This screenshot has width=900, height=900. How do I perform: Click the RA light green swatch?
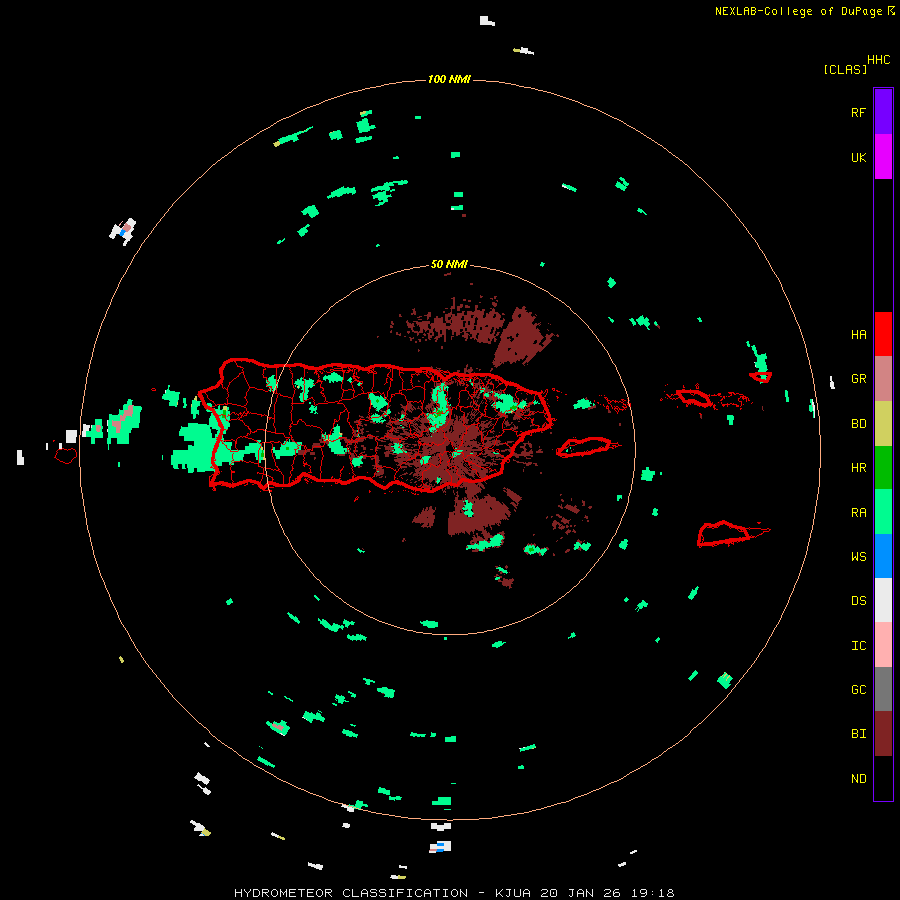(x=883, y=512)
